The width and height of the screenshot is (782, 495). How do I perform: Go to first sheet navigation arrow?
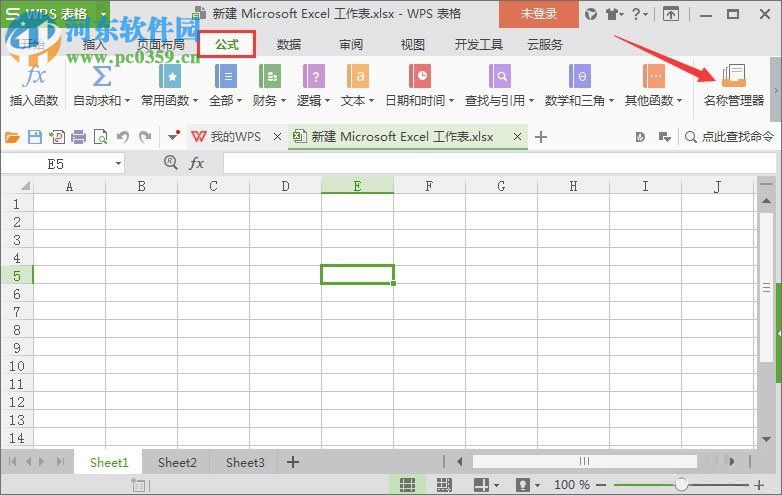(x=12, y=462)
